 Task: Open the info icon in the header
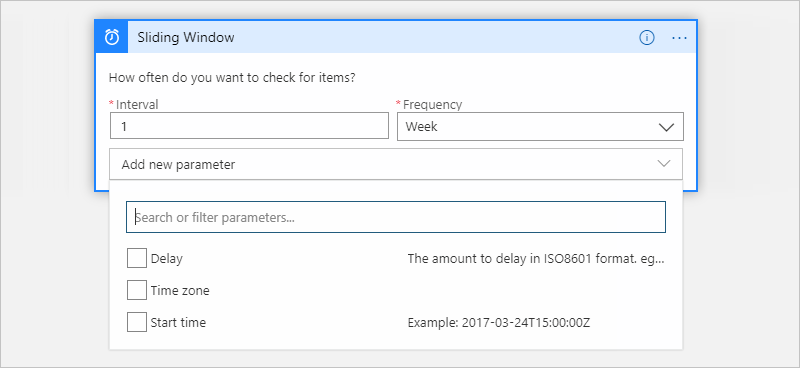tap(646, 37)
